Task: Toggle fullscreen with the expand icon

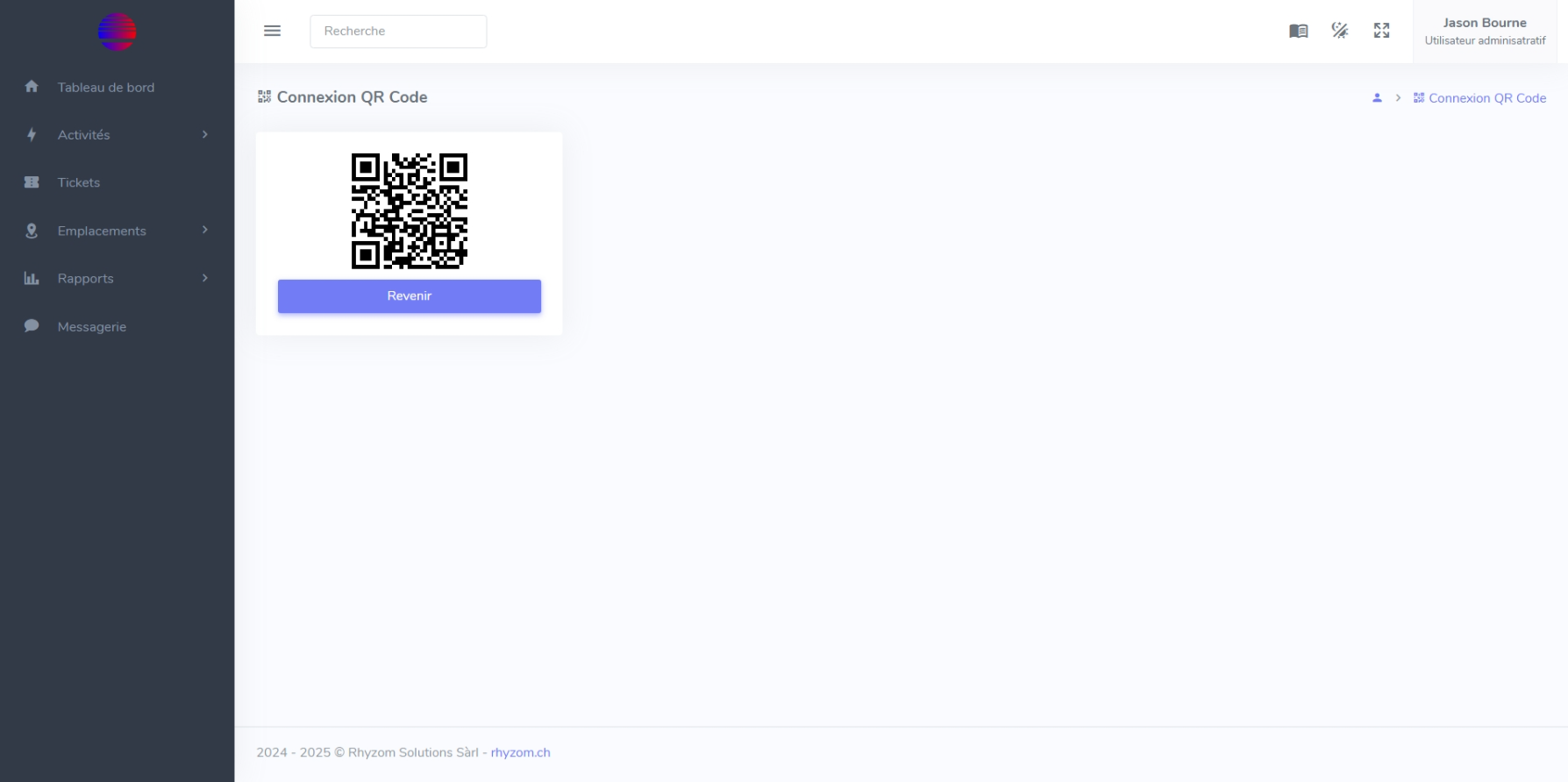Action: (1381, 31)
